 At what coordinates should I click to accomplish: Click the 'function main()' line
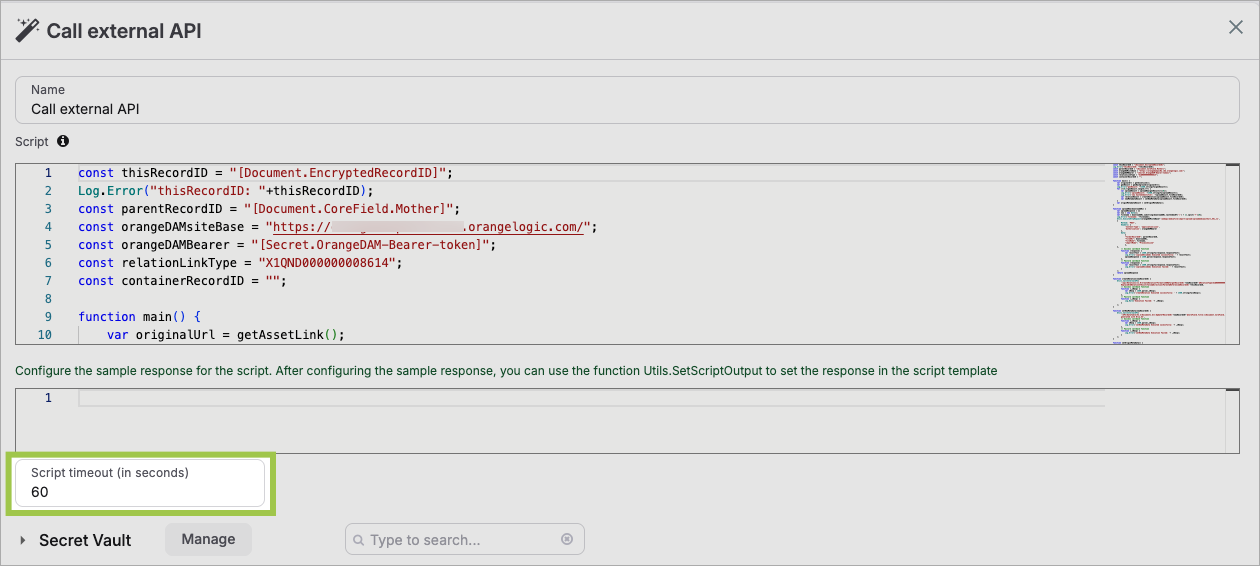point(140,317)
